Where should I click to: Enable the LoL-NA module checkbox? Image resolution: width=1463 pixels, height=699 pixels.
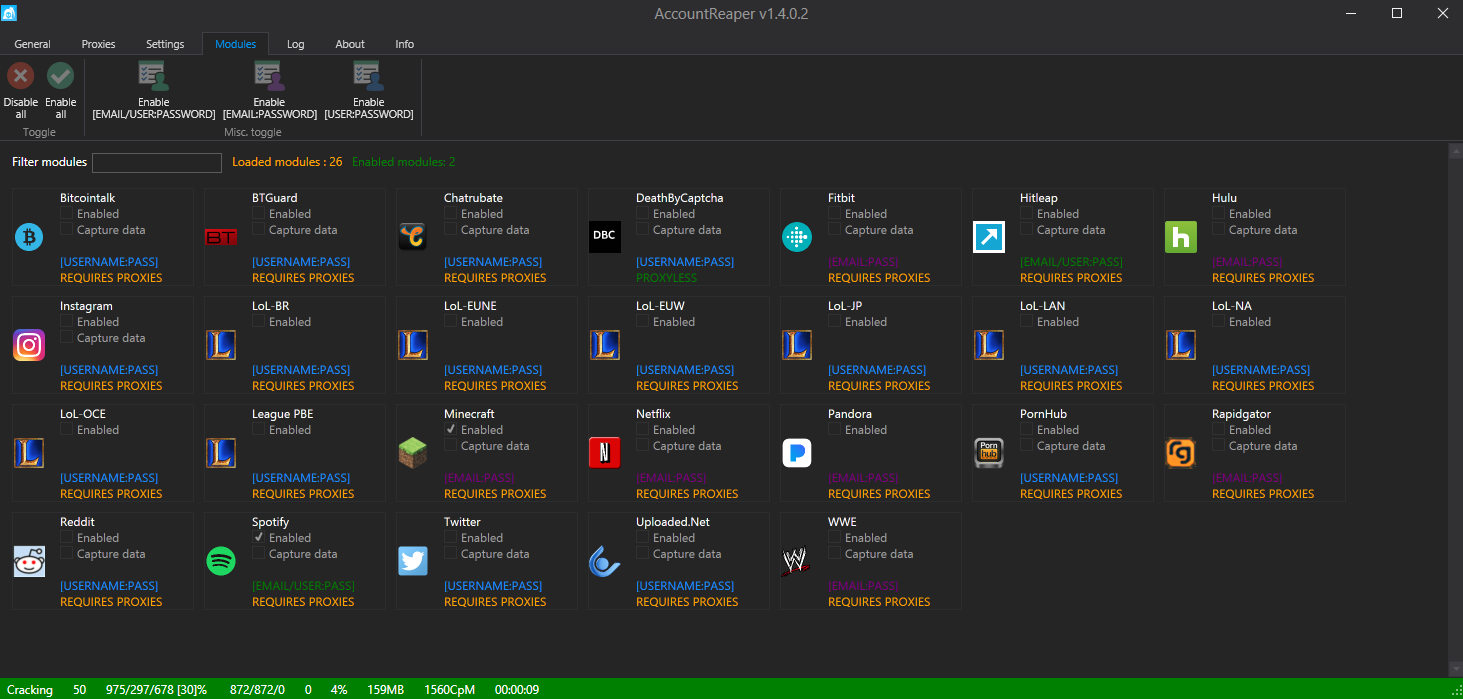tap(1219, 321)
